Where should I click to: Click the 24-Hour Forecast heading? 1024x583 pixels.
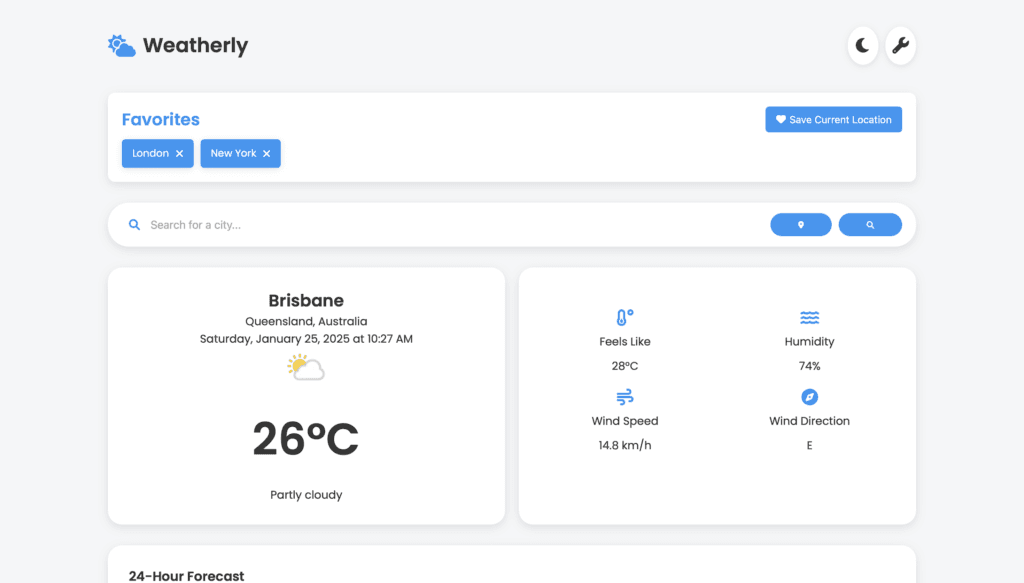click(x=186, y=575)
